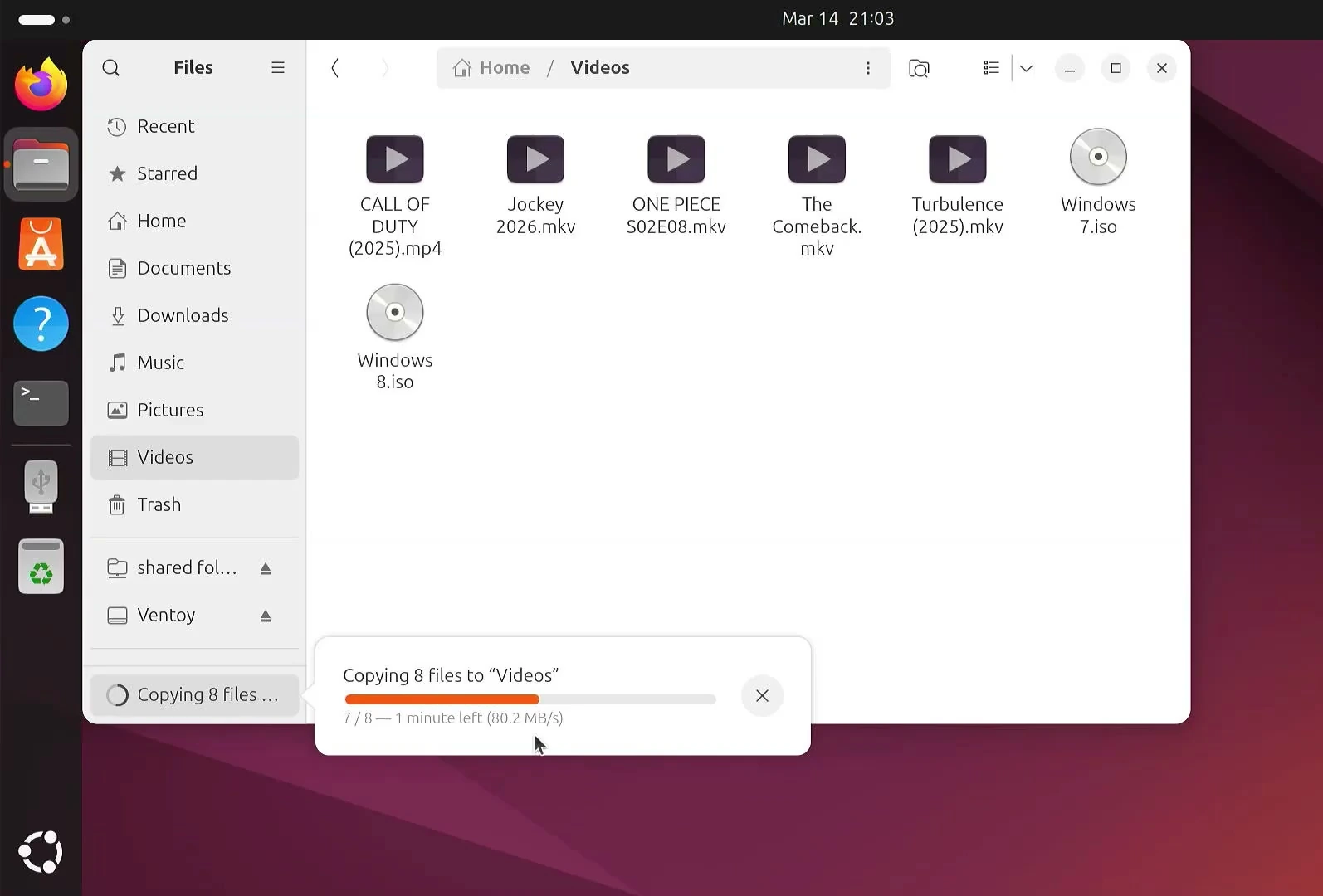The image size is (1323, 896).
Task: Show applications via Ubuntu logo
Action: coord(41,852)
